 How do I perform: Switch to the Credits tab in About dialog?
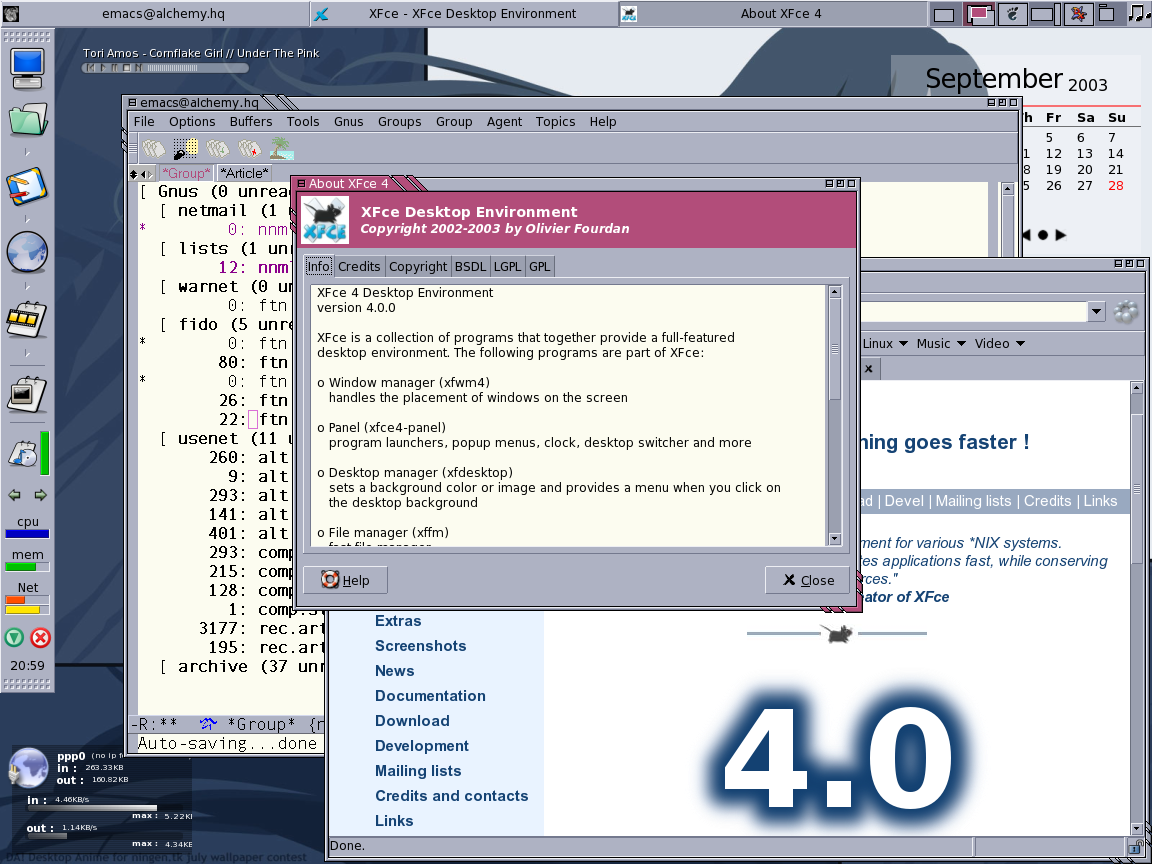click(359, 266)
